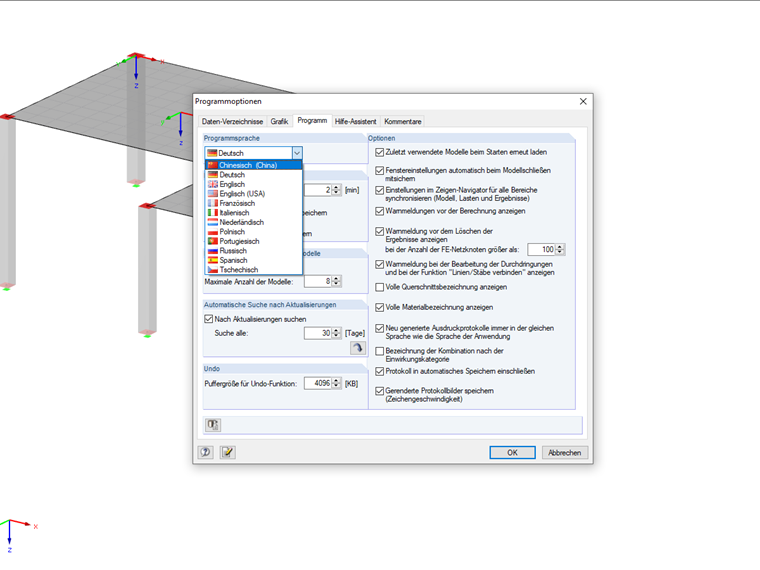Click the FE-Netzknoten value field 100
760x570 pixels.
click(x=541, y=249)
